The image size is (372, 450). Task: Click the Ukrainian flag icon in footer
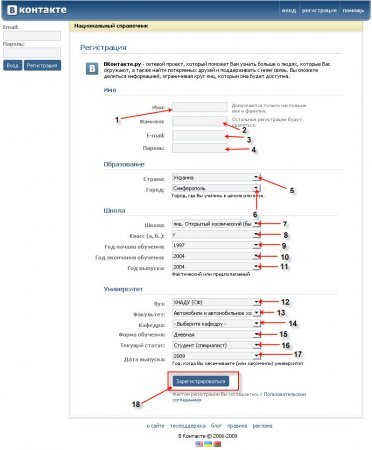[x=208, y=444]
